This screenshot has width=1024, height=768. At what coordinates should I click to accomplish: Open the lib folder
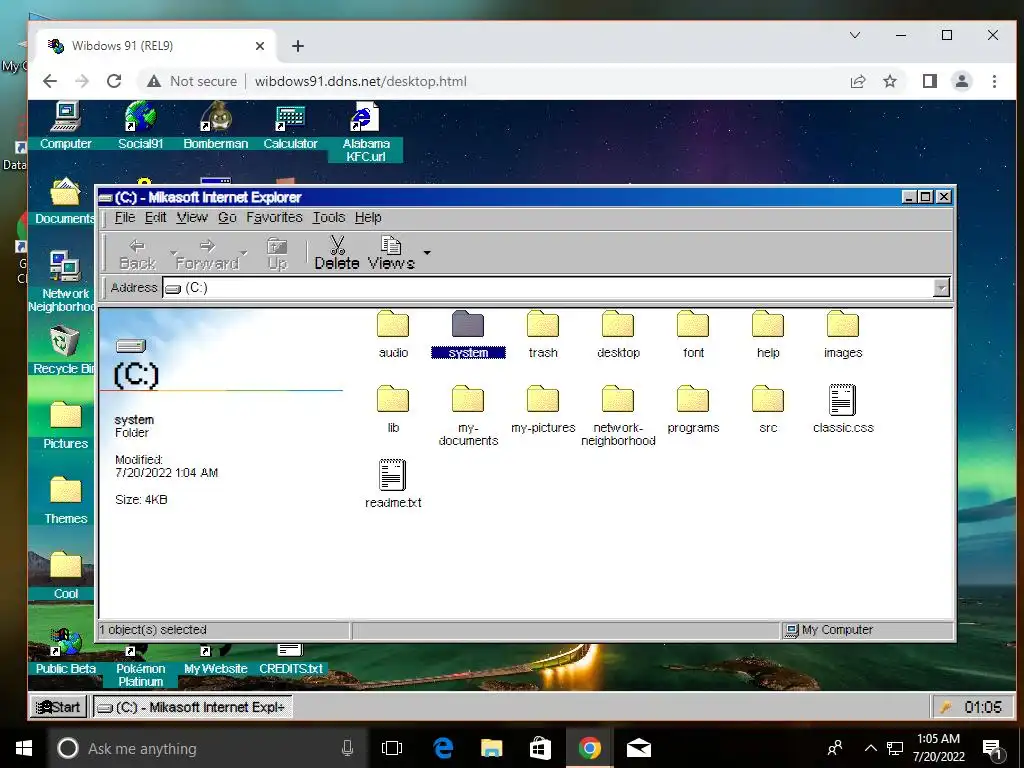pyautogui.click(x=393, y=409)
